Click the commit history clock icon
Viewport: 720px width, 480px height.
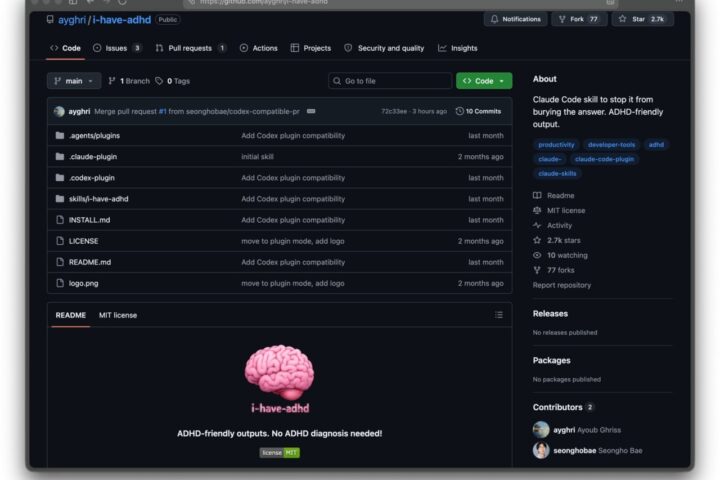click(459, 111)
